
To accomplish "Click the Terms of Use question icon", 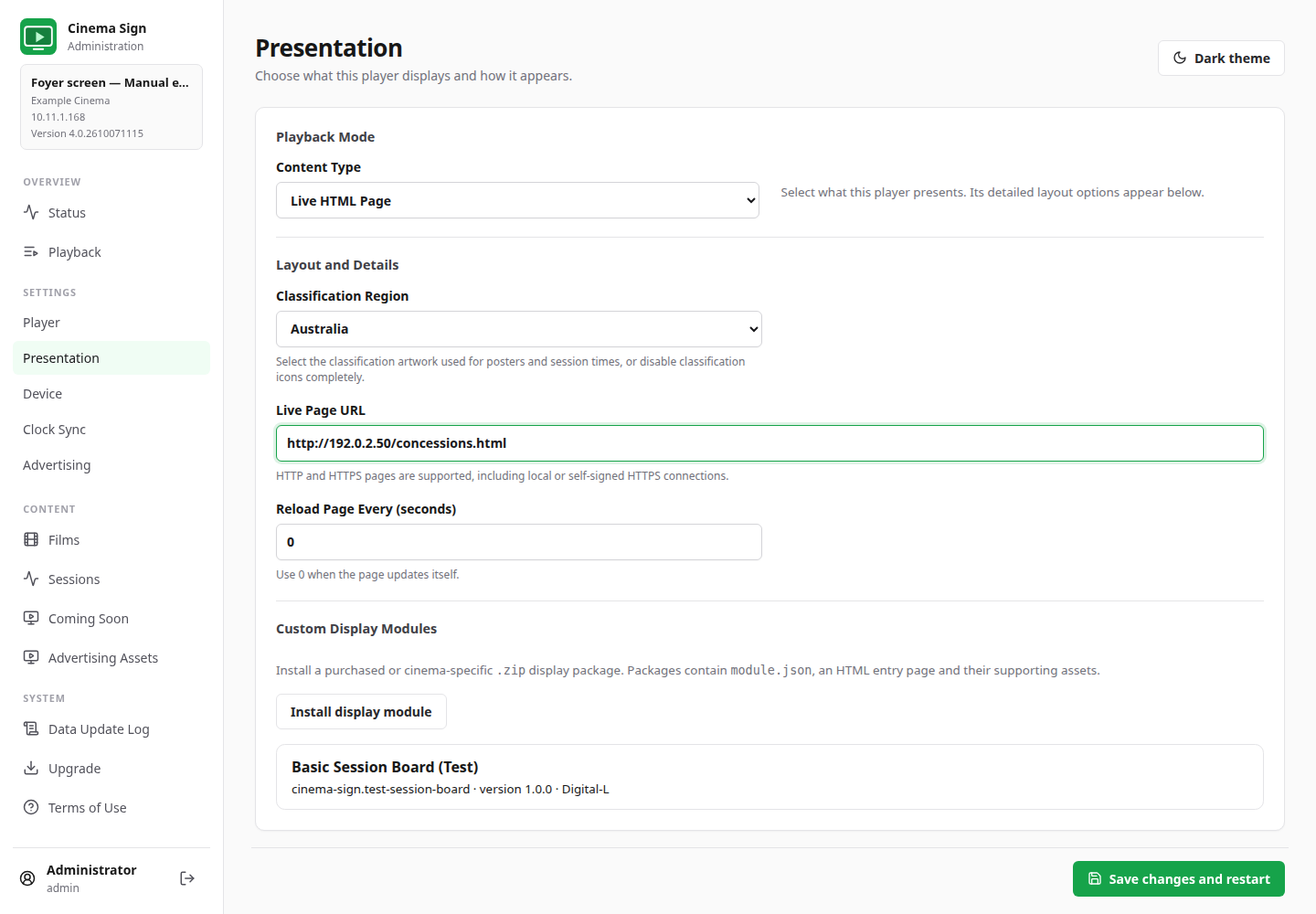I will tap(31, 807).
